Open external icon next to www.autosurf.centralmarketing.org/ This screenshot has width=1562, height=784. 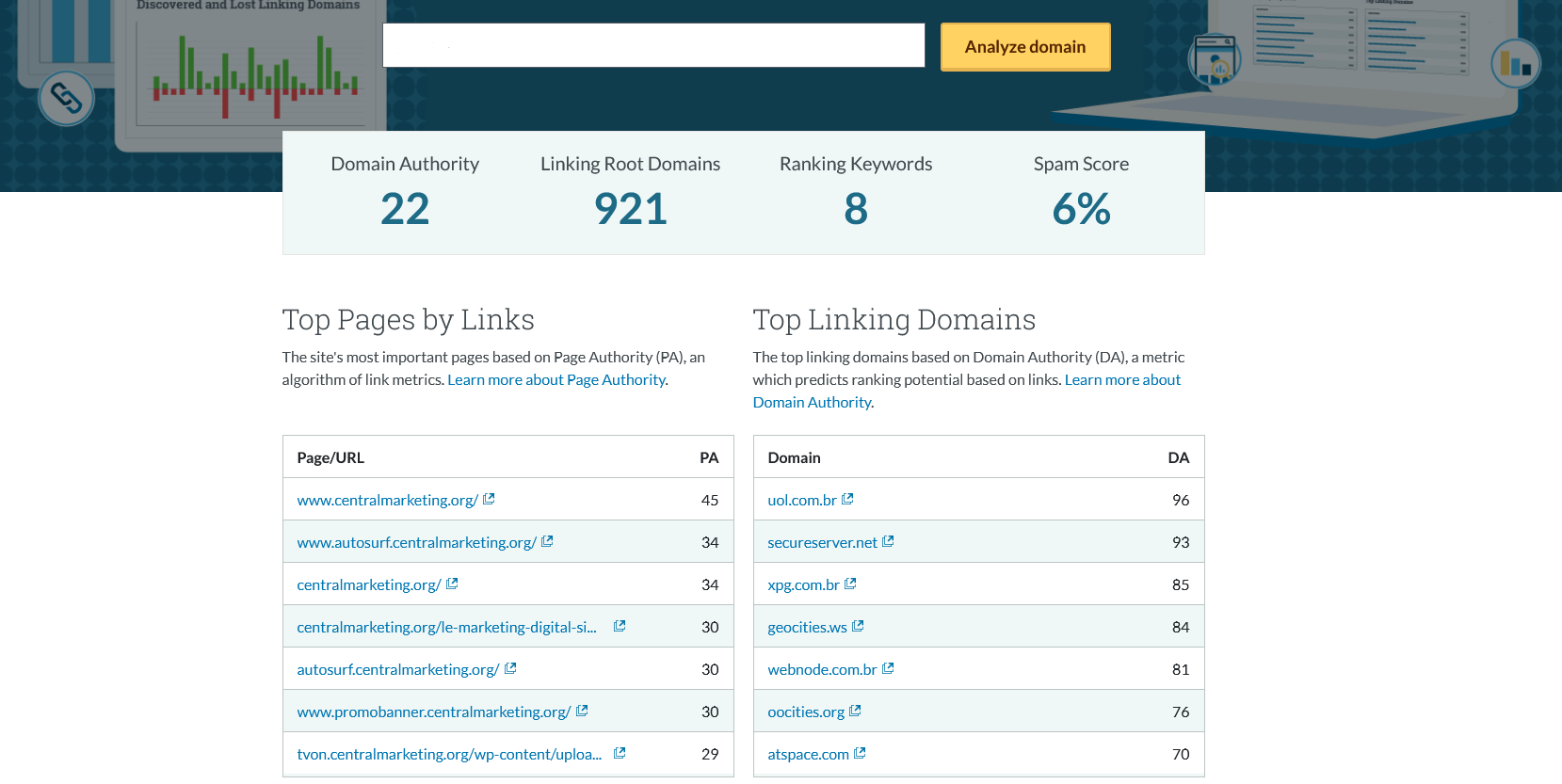[x=547, y=541]
